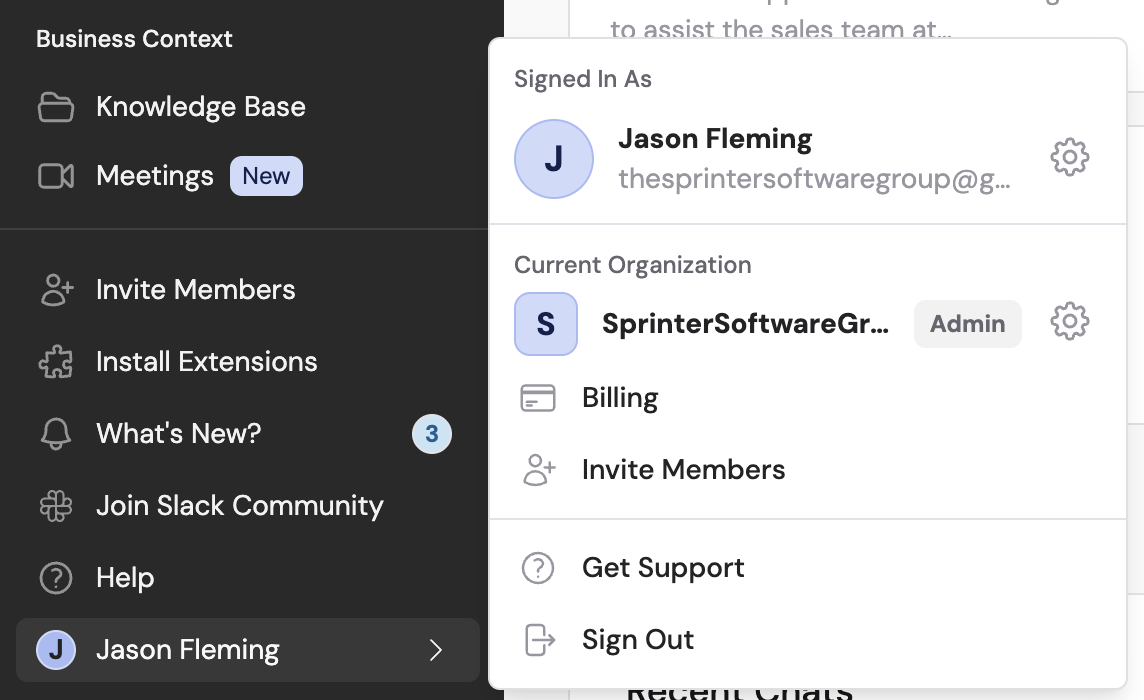Click the Help question mark icon
The image size is (1144, 700).
point(56,577)
